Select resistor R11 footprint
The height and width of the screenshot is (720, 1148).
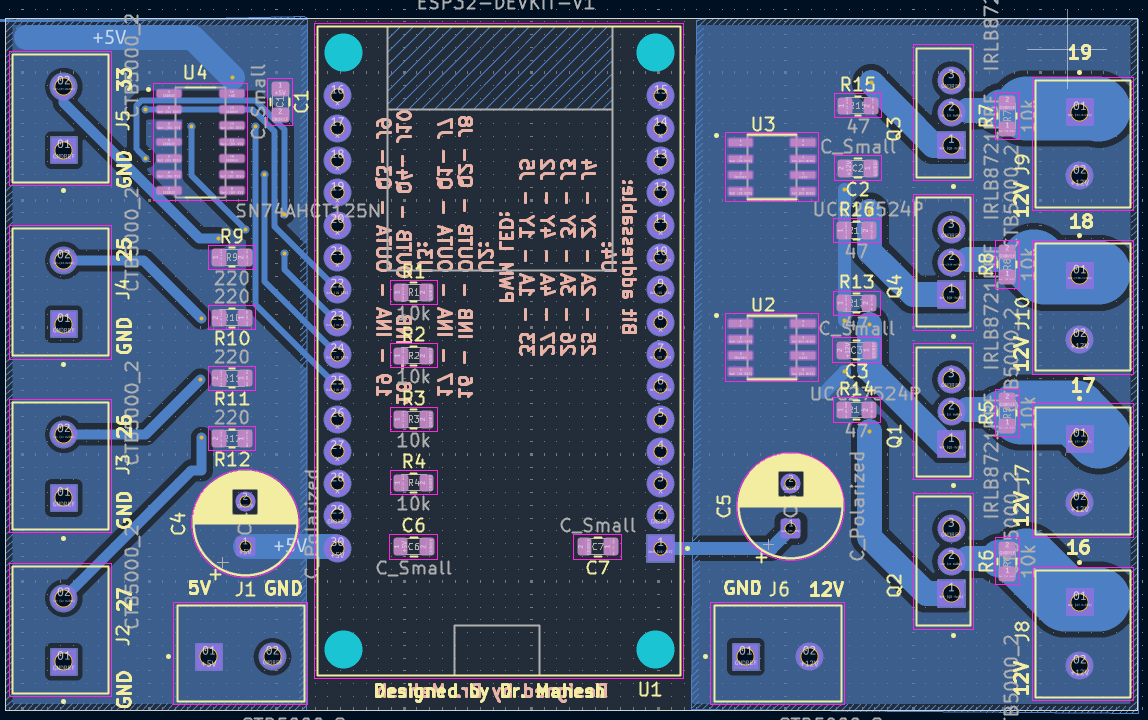point(231,378)
